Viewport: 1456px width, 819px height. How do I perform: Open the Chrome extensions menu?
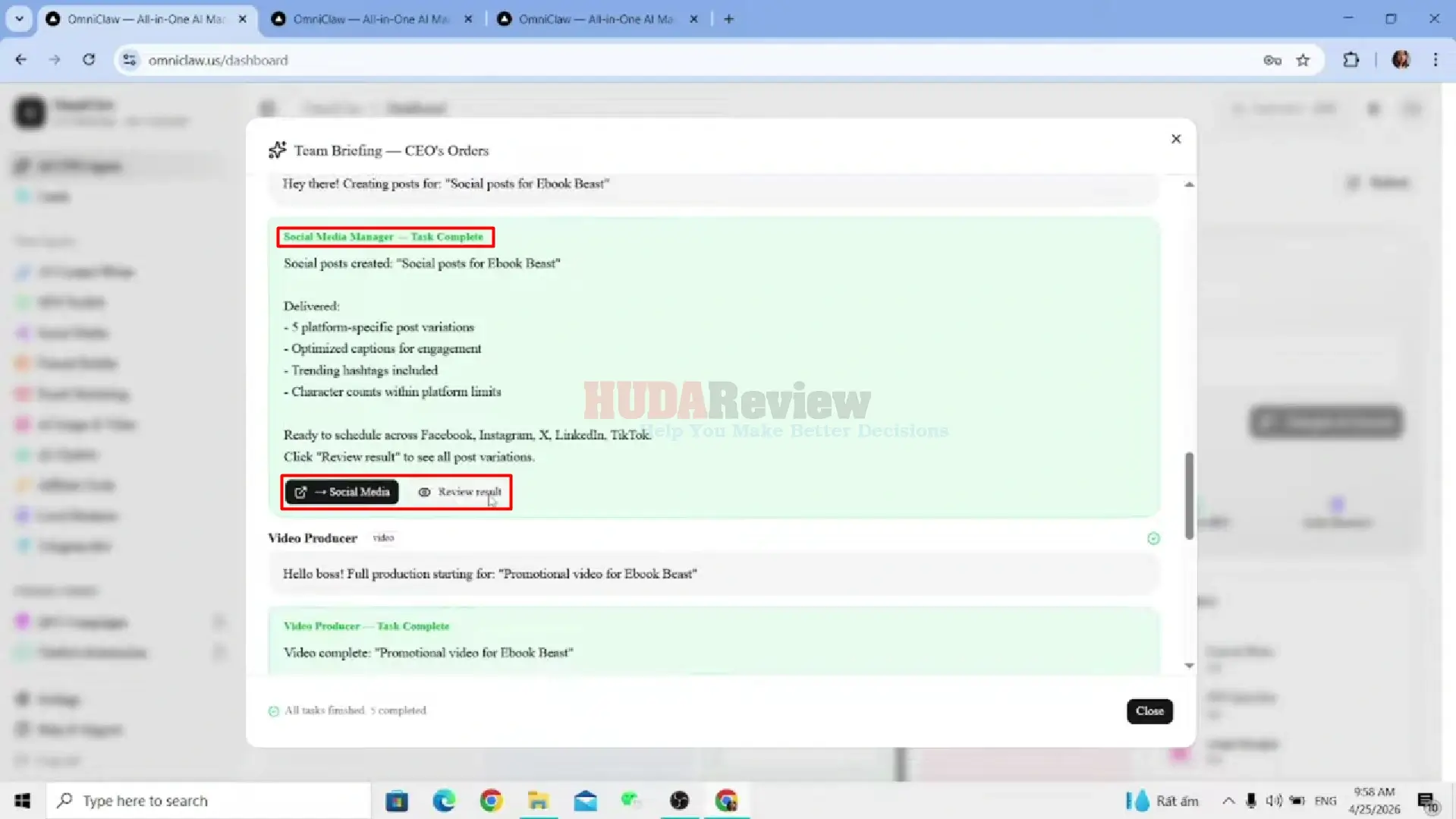1351,60
